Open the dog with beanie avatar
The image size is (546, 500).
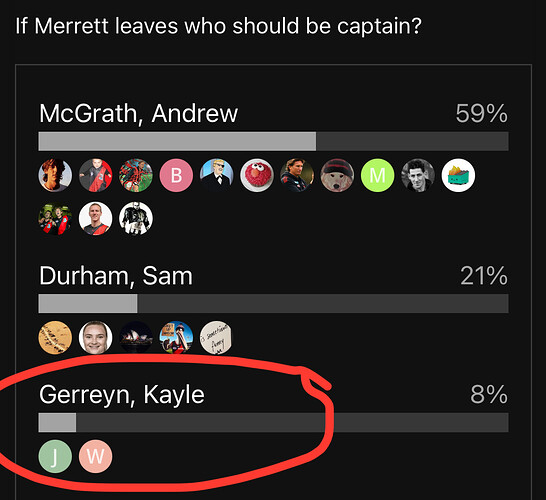click(x=337, y=175)
